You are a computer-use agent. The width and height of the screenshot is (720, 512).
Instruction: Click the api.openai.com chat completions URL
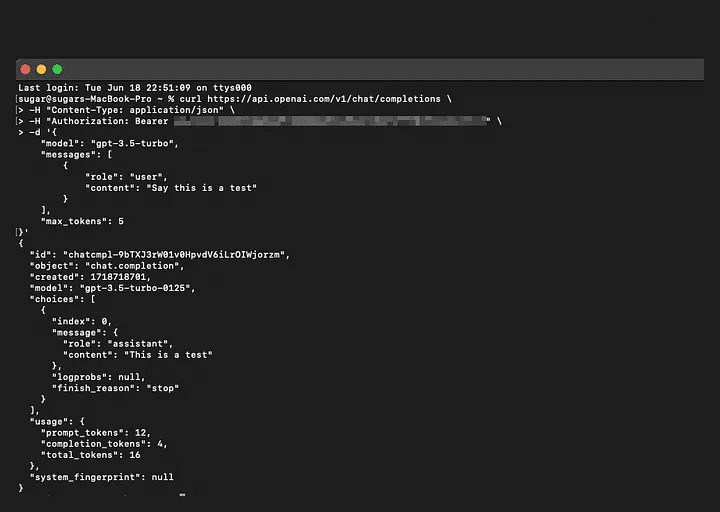(324, 99)
